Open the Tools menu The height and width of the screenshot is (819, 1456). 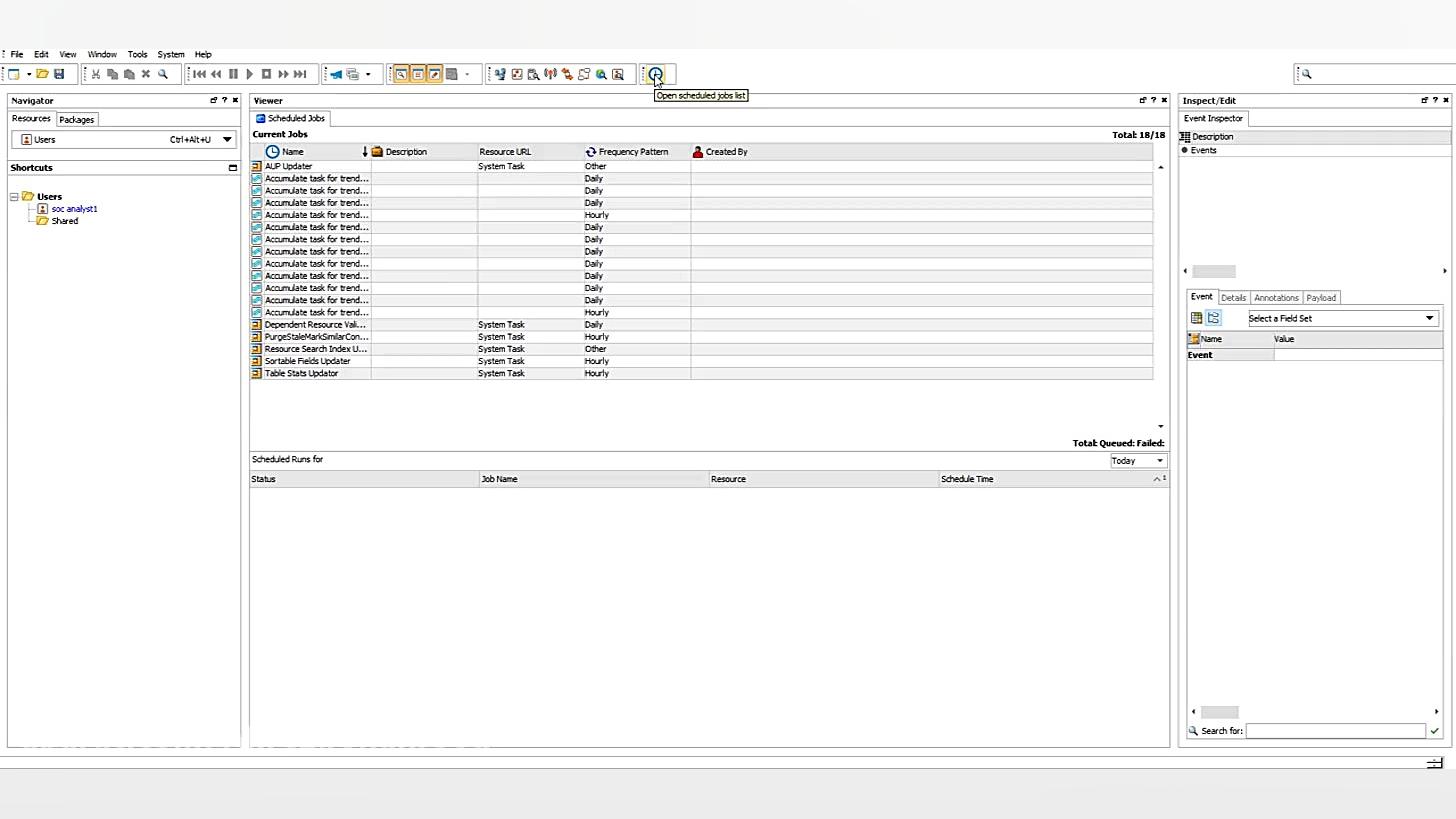[137, 54]
